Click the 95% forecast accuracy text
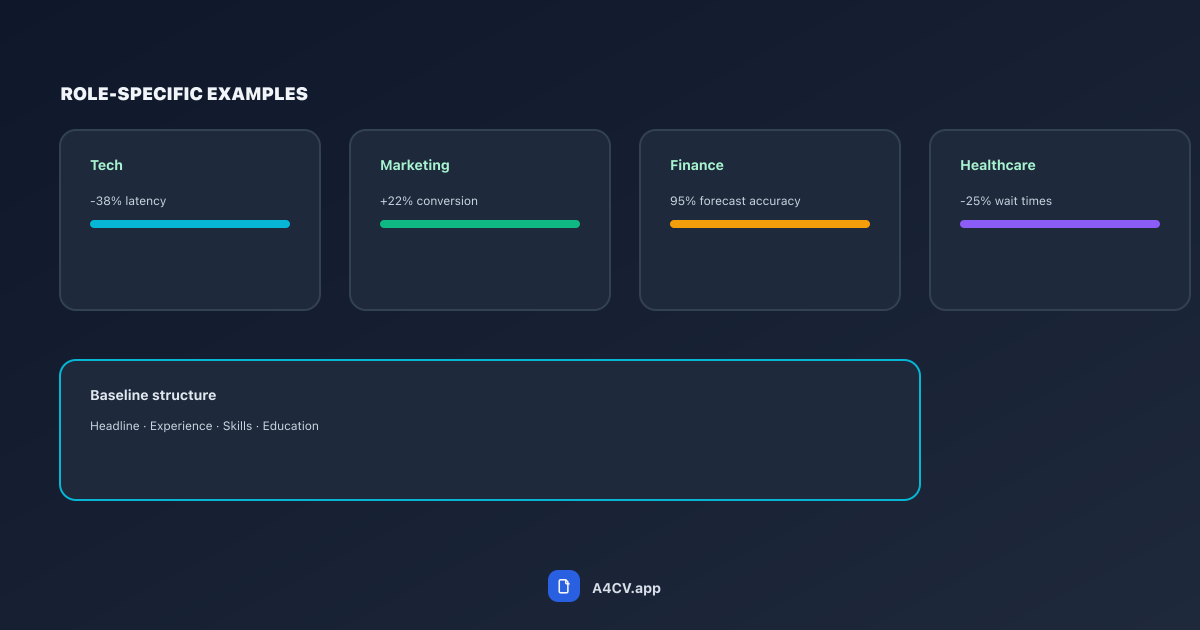Viewport: 1200px width, 630px height. 735,201
